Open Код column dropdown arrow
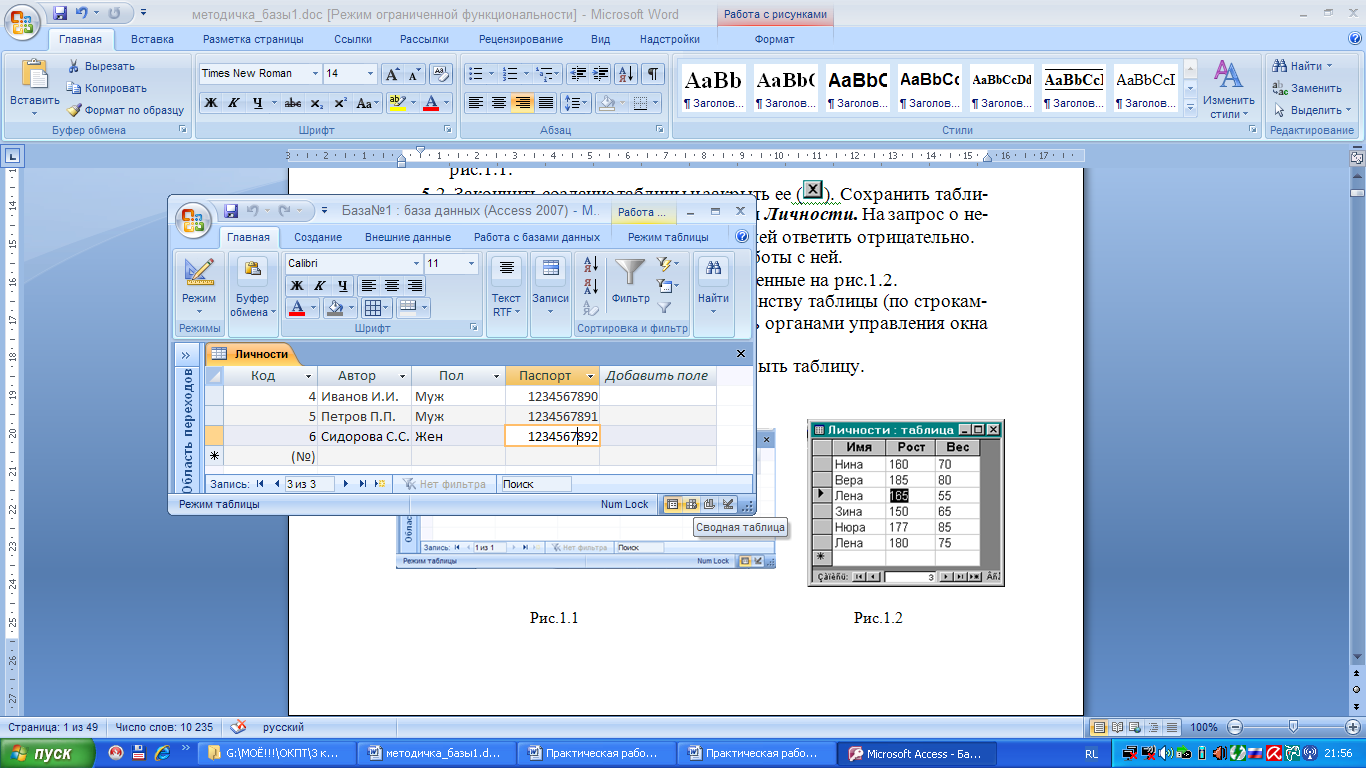Screen dimensions: 1366x768 [308, 376]
